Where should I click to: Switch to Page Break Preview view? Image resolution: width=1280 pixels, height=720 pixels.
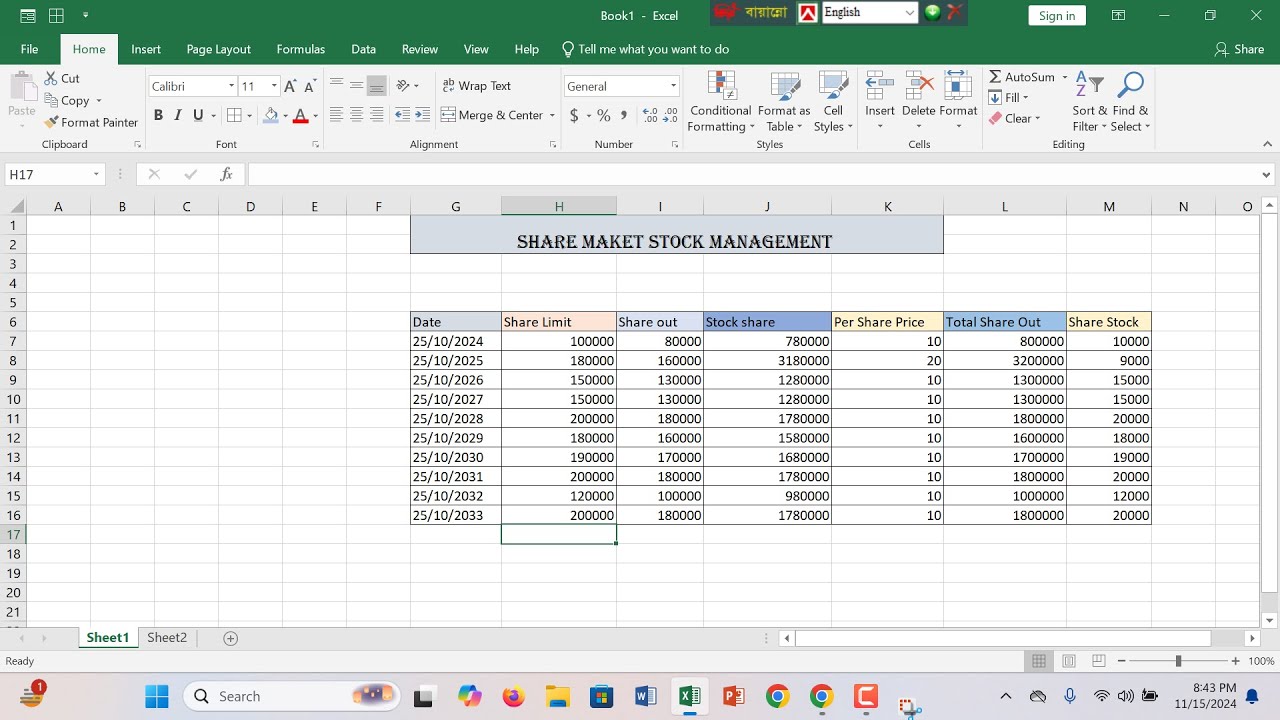click(1099, 661)
